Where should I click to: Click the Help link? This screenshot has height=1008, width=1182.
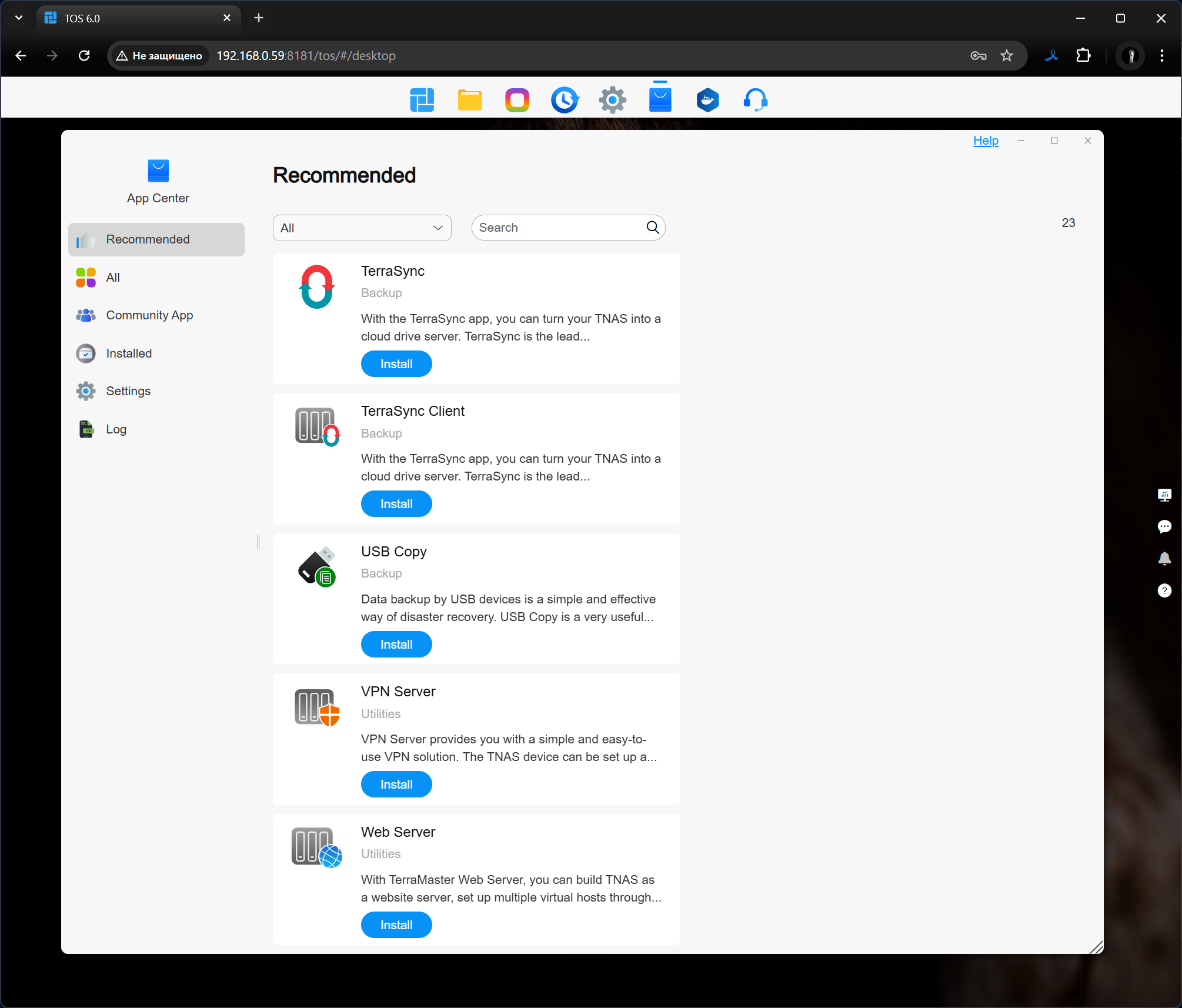click(986, 141)
